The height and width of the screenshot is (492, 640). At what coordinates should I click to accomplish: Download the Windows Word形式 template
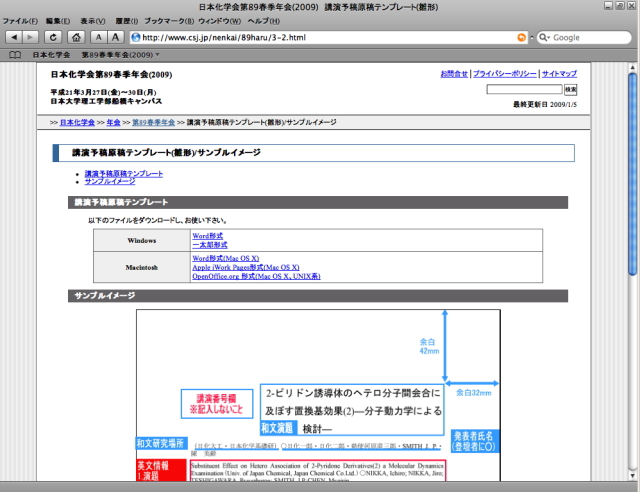tap(208, 236)
